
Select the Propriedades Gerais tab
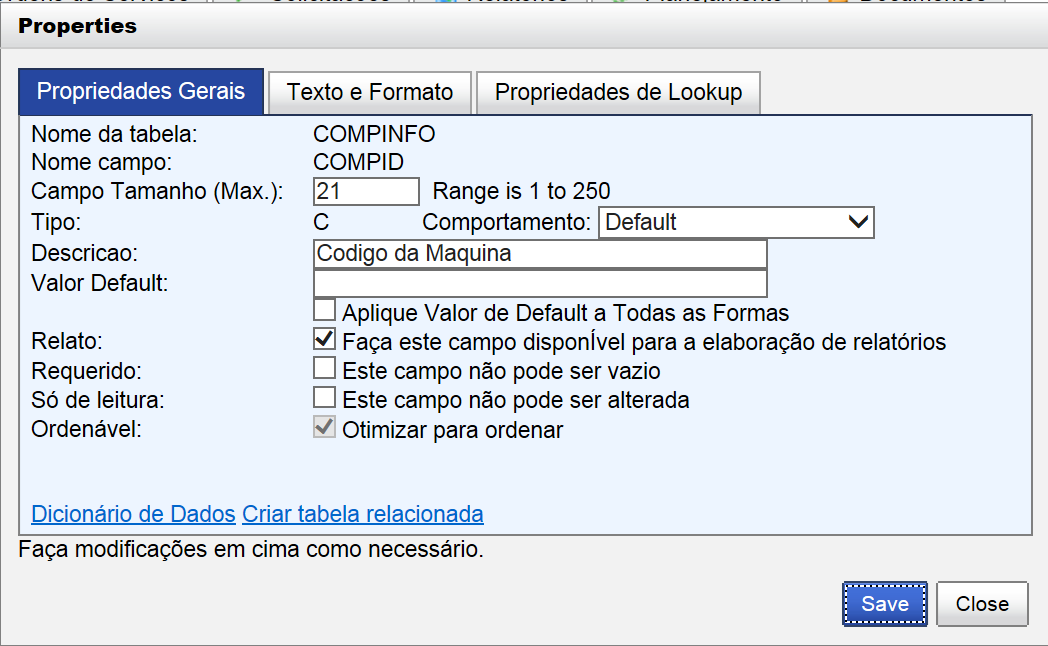coord(141,92)
